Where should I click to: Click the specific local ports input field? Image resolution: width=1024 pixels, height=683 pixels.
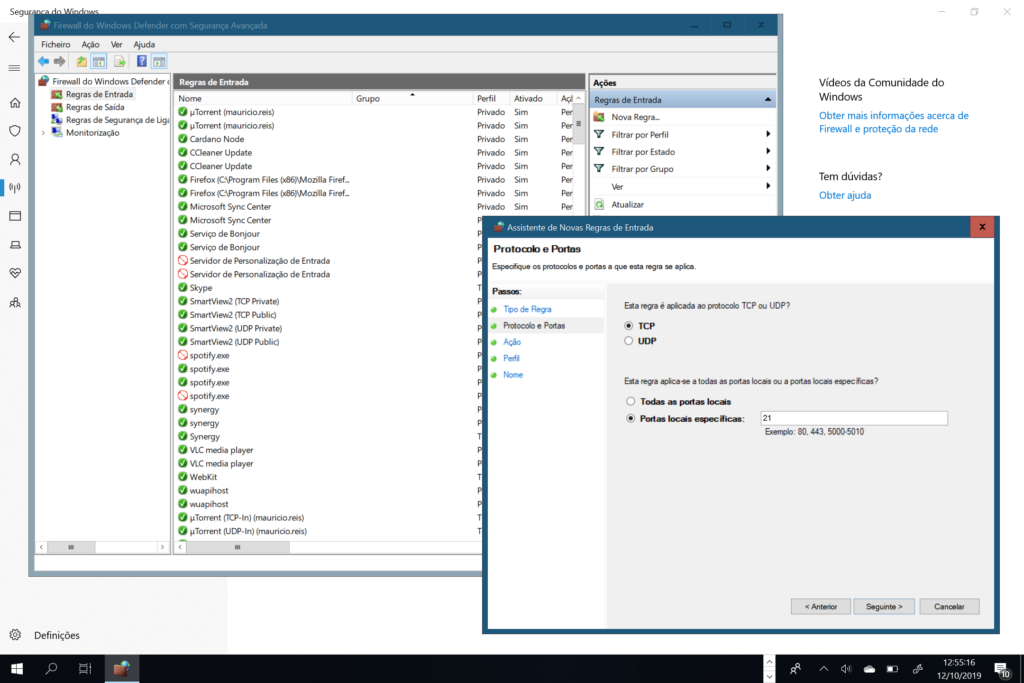click(854, 418)
